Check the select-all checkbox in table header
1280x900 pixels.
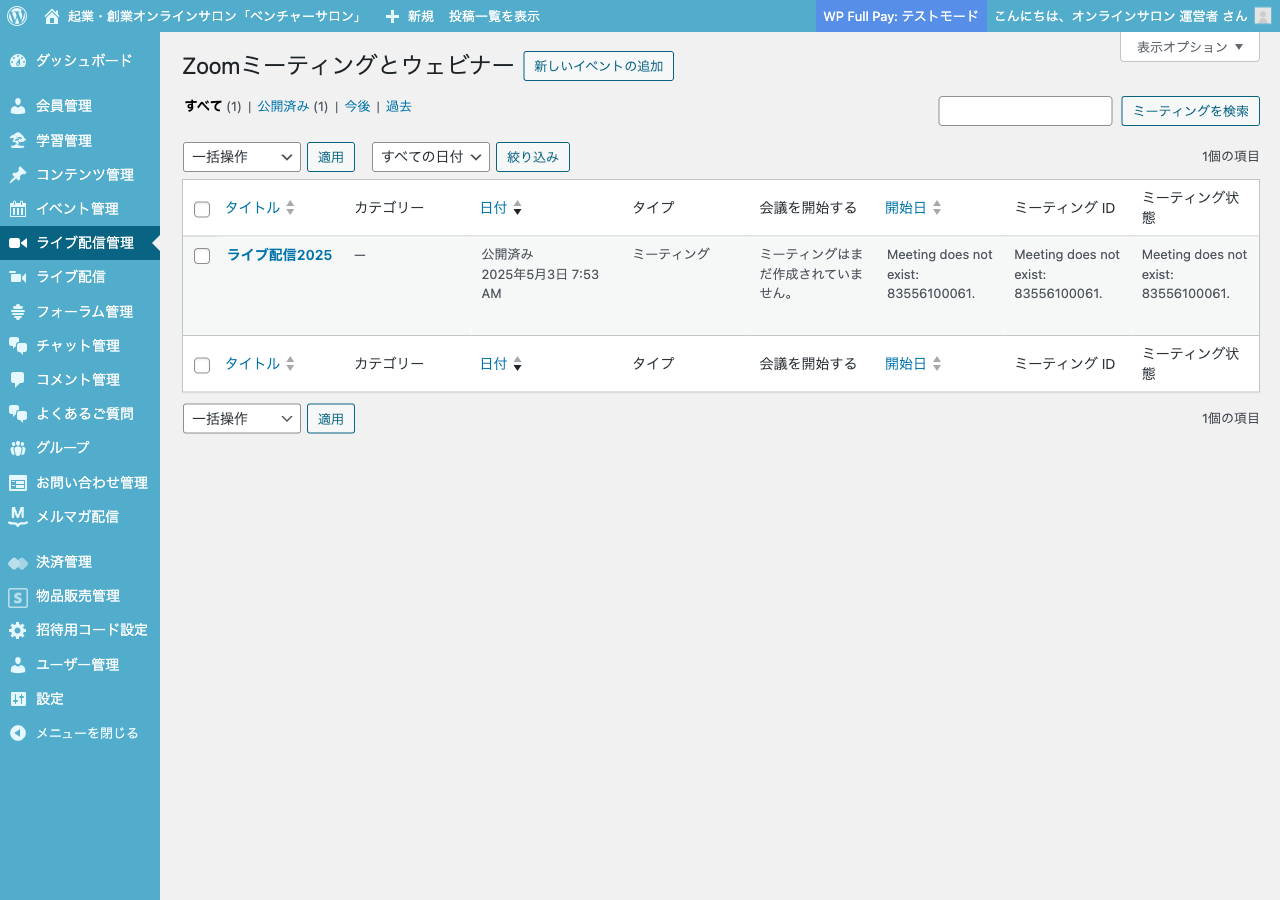tap(202, 209)
